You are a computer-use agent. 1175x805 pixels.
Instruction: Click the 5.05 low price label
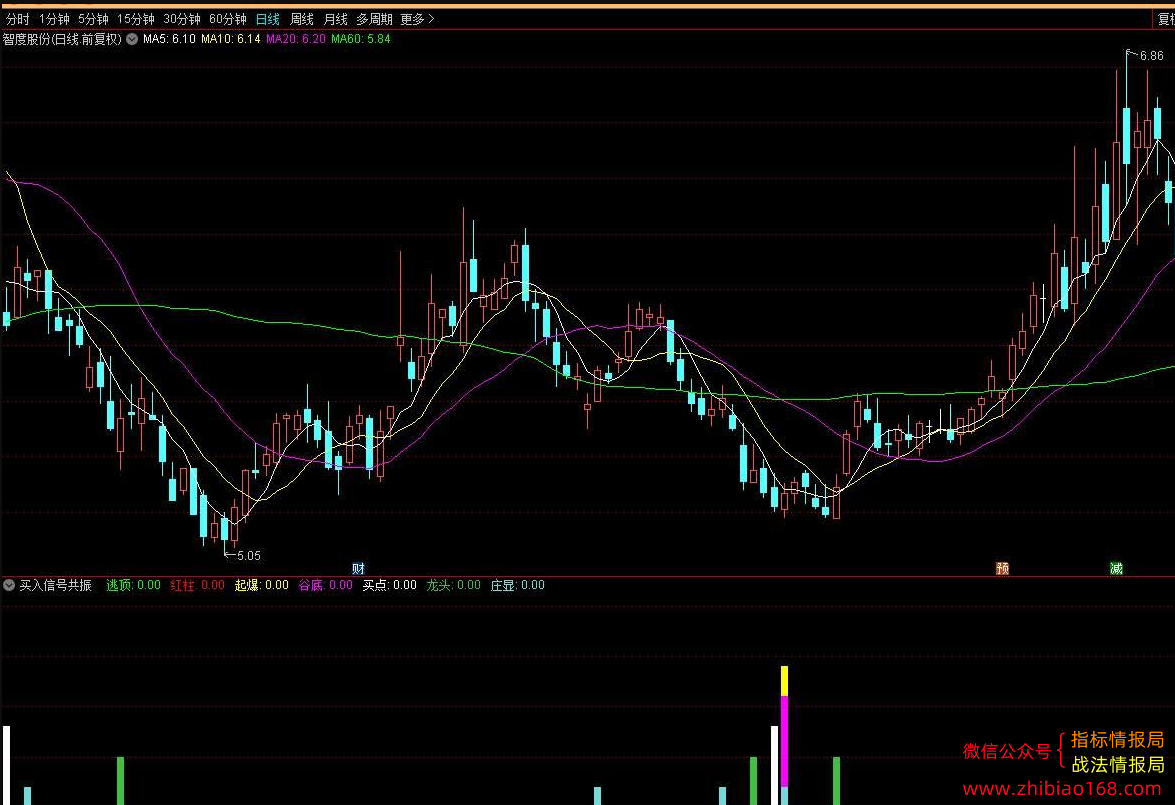pos(249,555)
